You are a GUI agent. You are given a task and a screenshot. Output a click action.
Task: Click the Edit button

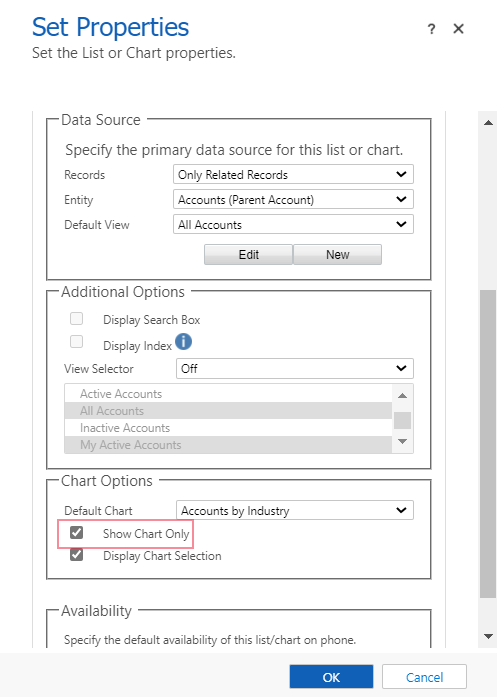(x=248, y=254)
